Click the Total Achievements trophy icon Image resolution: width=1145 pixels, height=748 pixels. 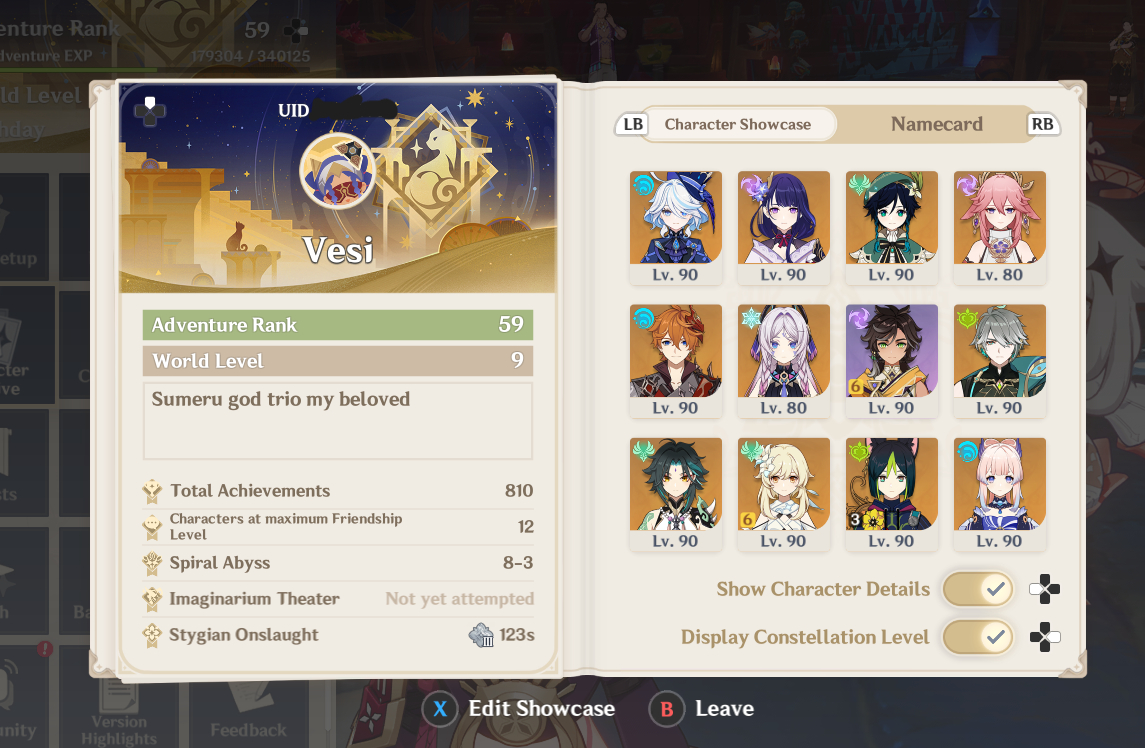click(152, 491)
